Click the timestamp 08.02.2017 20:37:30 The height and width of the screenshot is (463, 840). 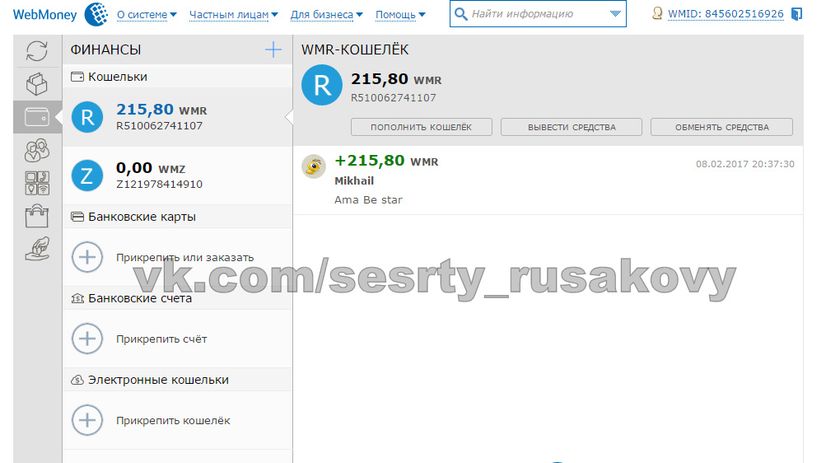coord(745,164)
